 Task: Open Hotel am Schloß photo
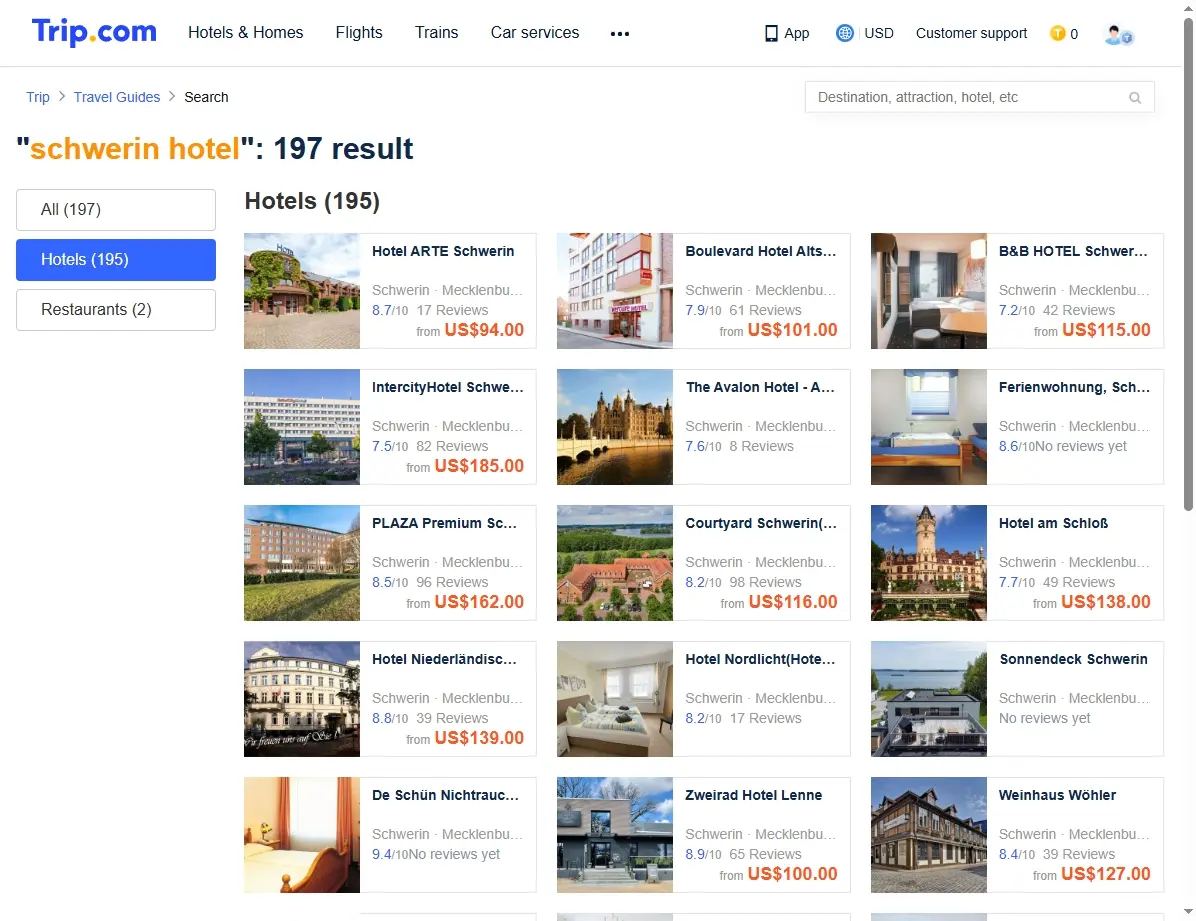[x=929, y=562]
